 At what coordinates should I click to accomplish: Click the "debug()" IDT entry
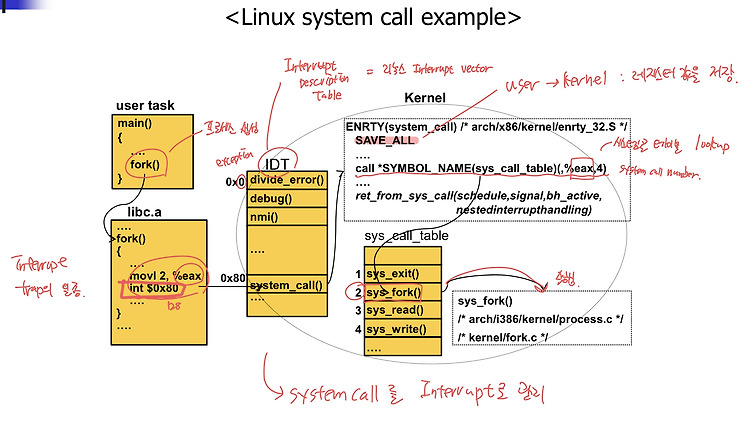tap(287, 199)
